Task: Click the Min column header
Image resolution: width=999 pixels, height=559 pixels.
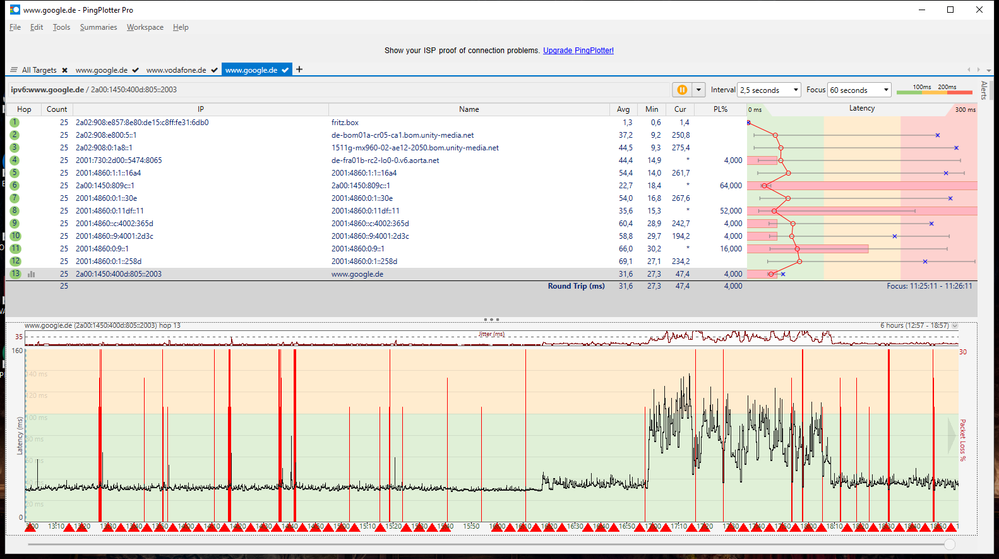Action: pos(651,110)
